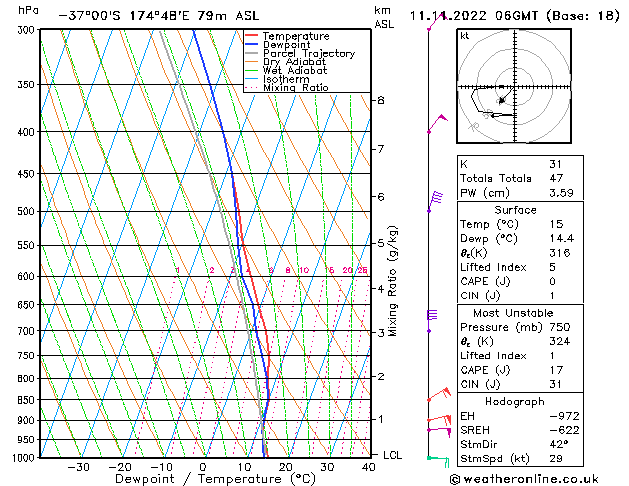Click the Most Unstable CAPE value 17
Screen dimensions: 629x486
click(x=556, y=370)
